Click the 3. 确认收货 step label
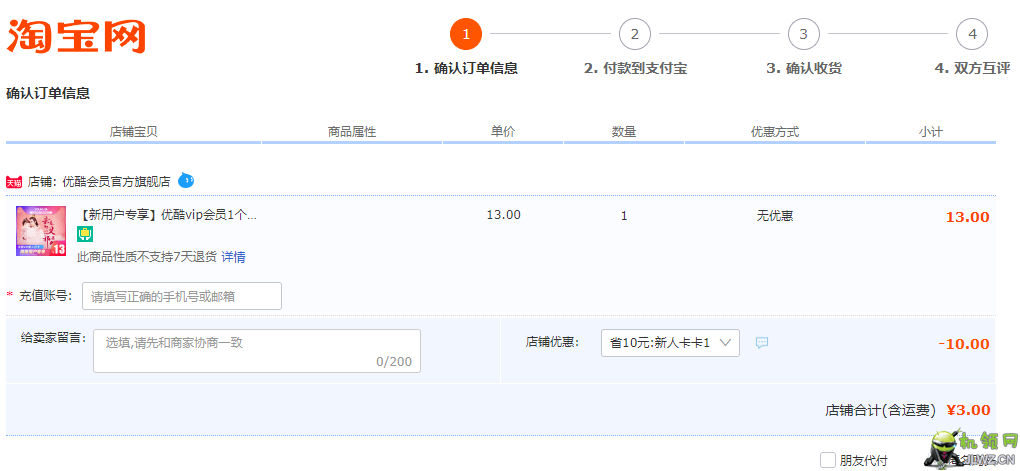This screenshot has width=1020, height=471. [x=804, y=68]
